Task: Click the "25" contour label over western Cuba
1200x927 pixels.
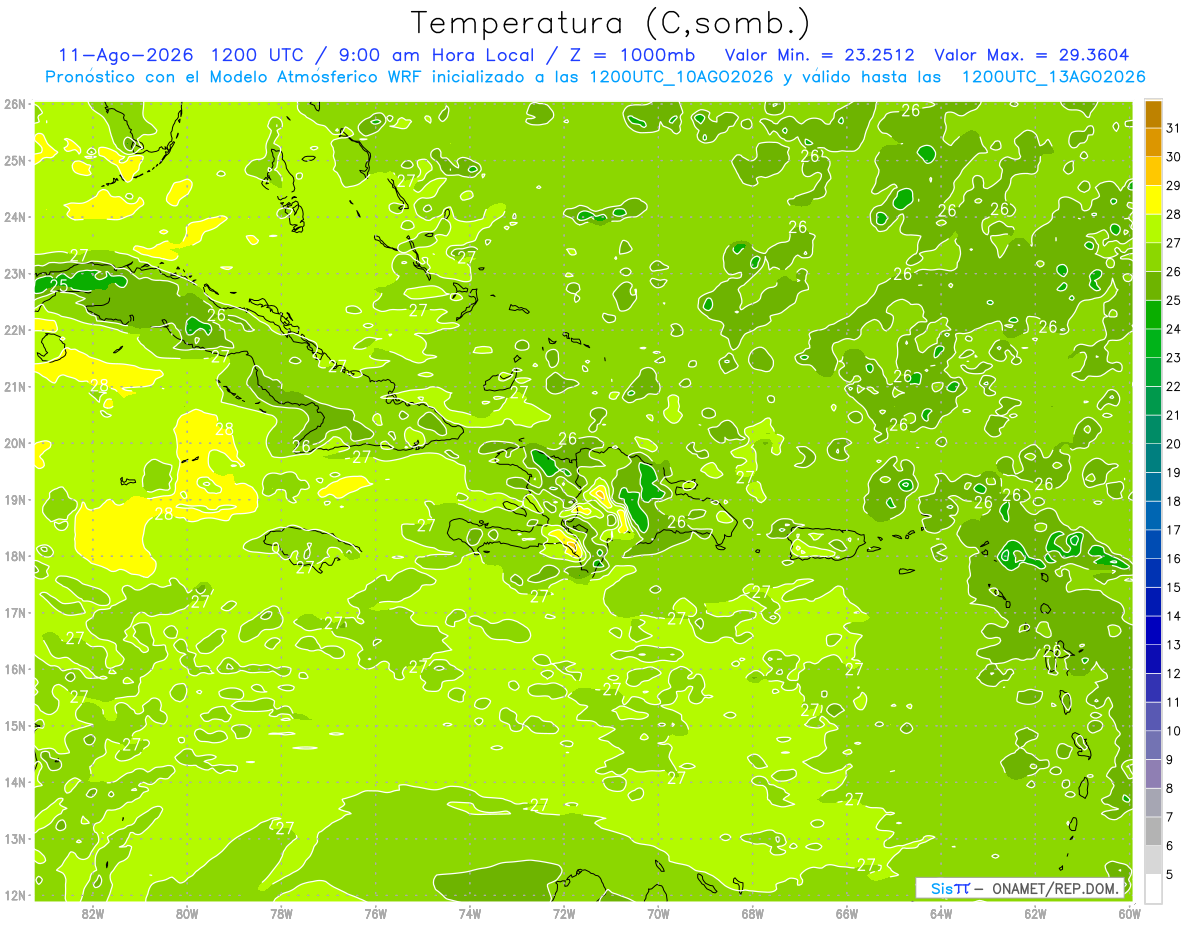Action: coord(58,285)
